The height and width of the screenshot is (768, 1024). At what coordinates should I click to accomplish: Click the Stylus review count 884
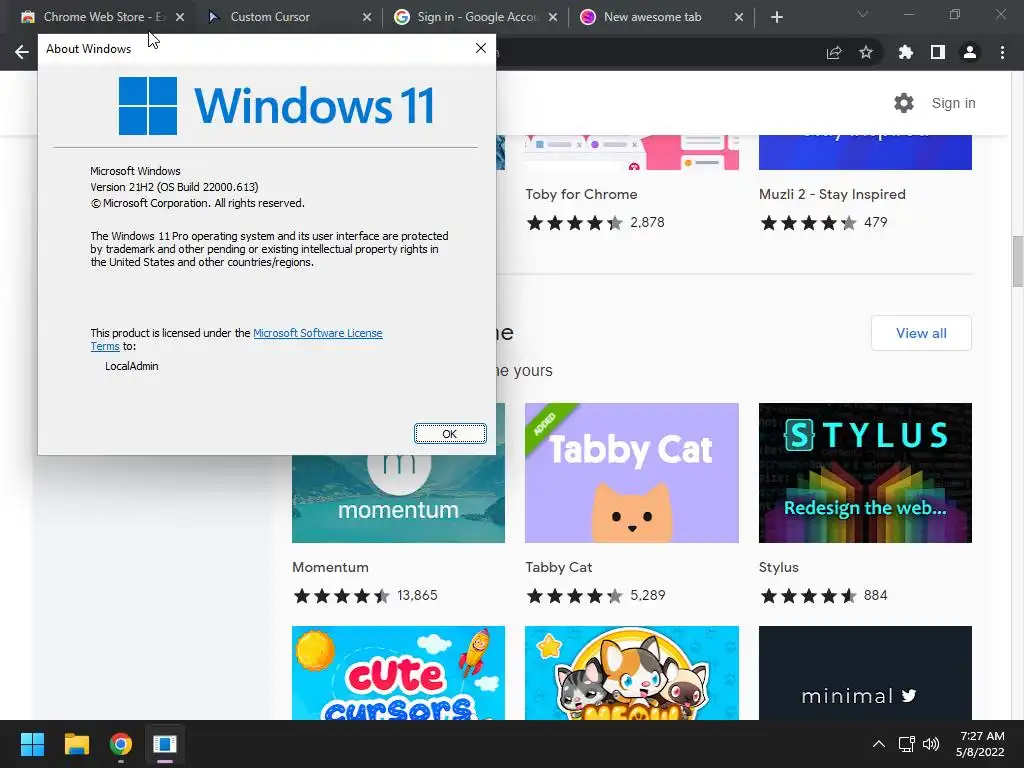click(x=876, y=596)
